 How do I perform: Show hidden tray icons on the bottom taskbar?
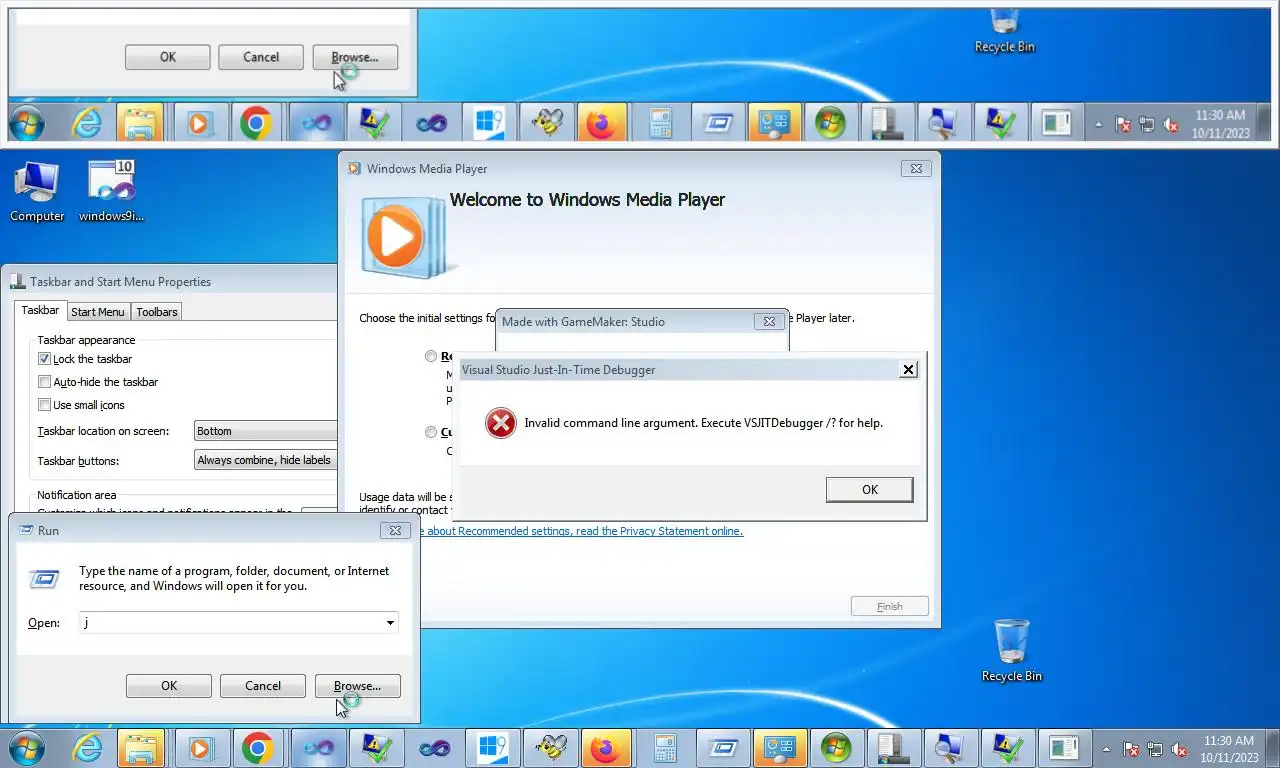point(1106,749)
